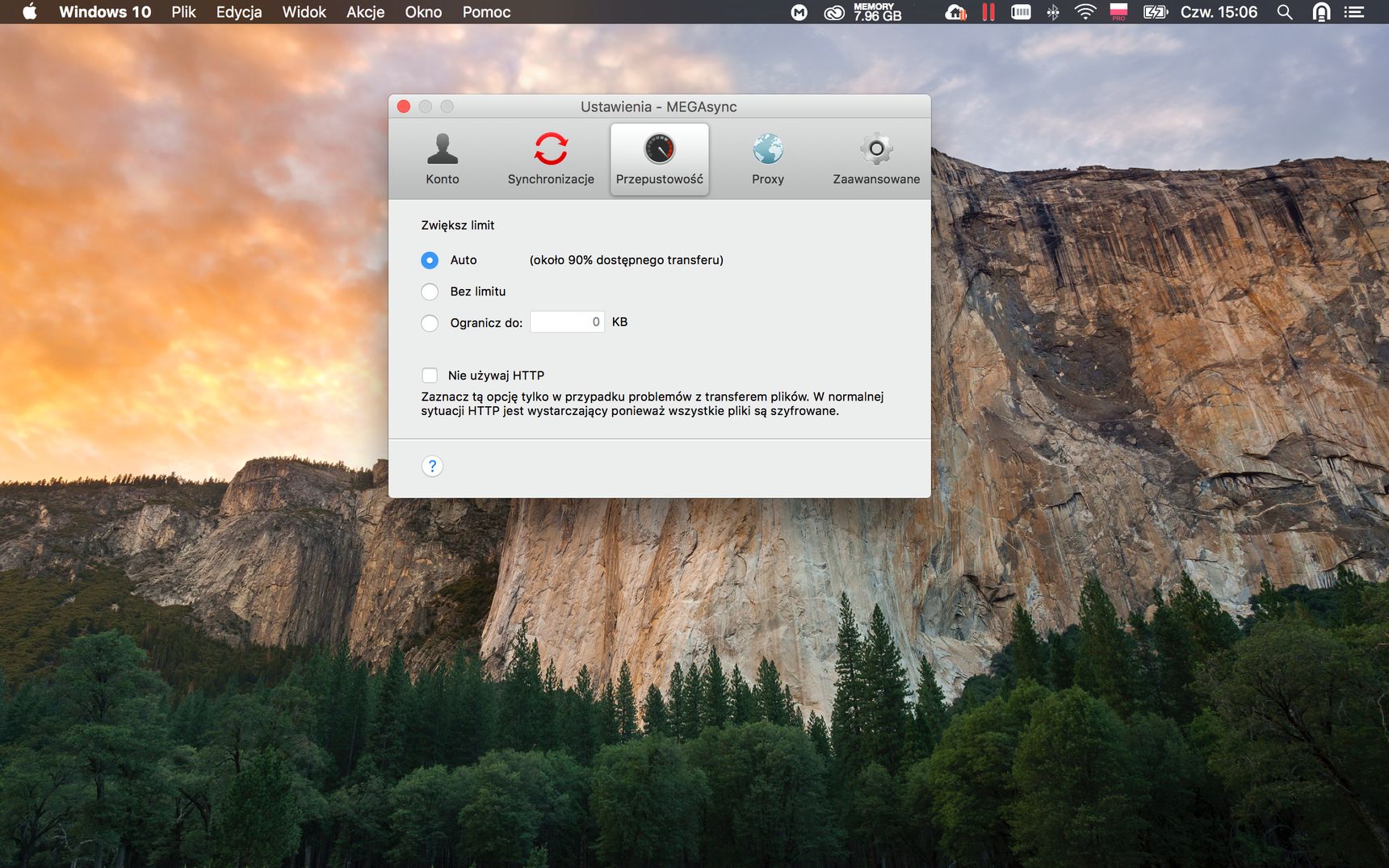Open the Wi-Fi menu
Viewport: 1389px width, 868px height.
click(x=1085, y=12)
